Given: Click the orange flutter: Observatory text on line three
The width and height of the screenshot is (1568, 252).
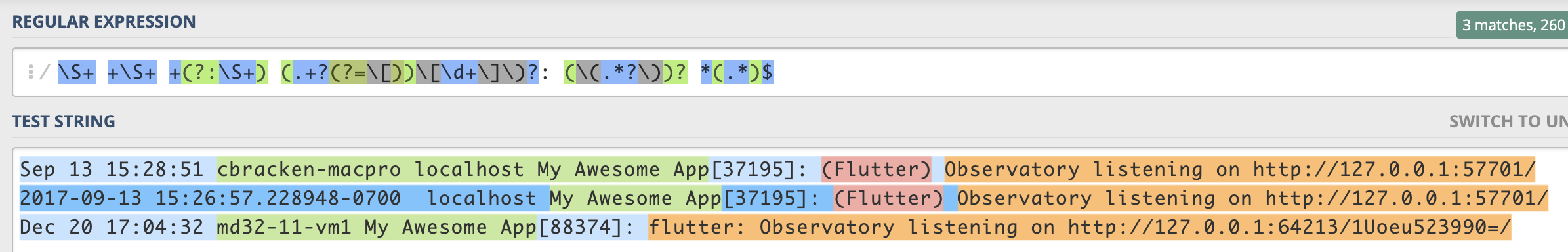Looking at the screenshot, I should [771, 227].
